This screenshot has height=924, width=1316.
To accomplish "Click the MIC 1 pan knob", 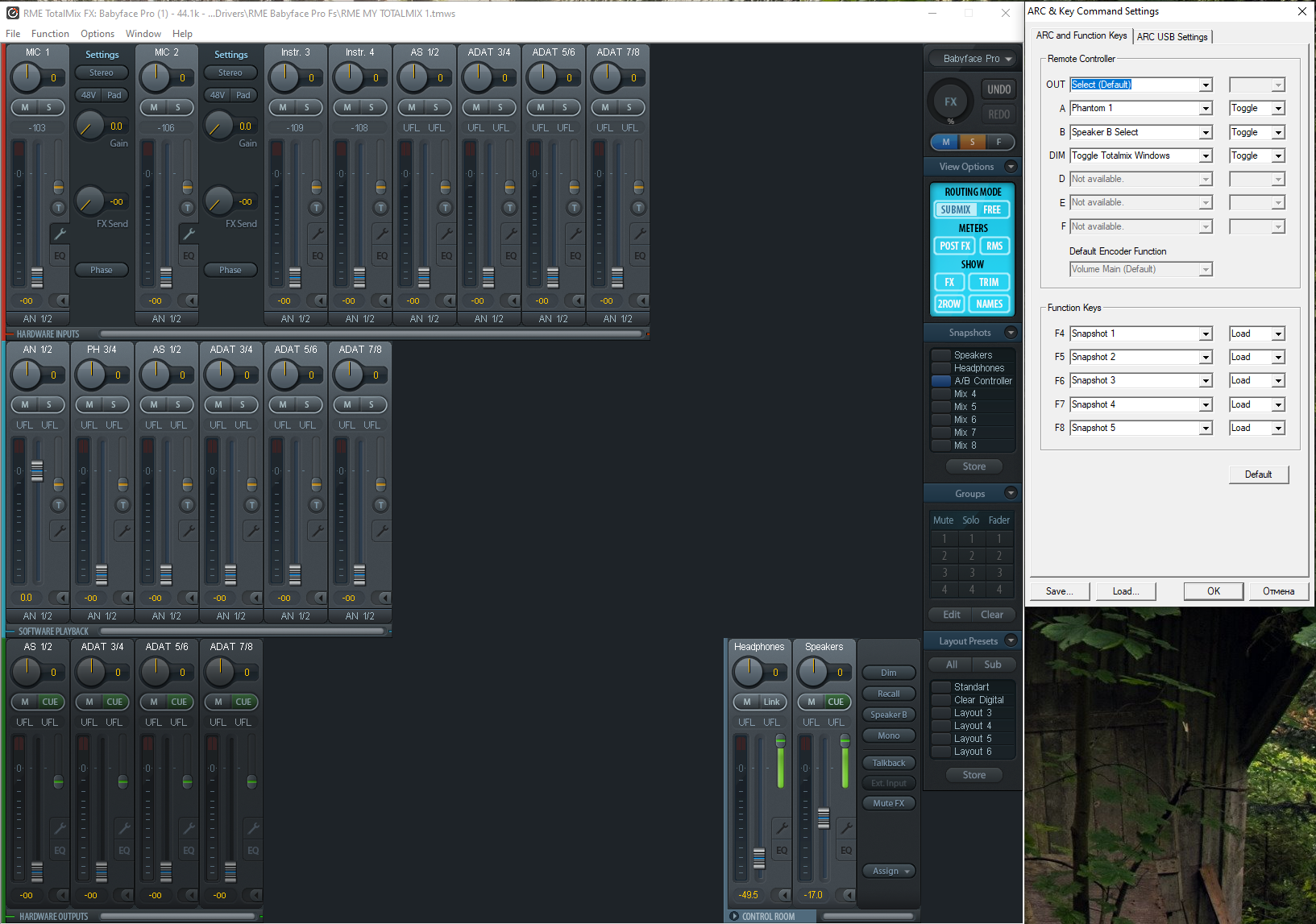I will coord(26,77).
